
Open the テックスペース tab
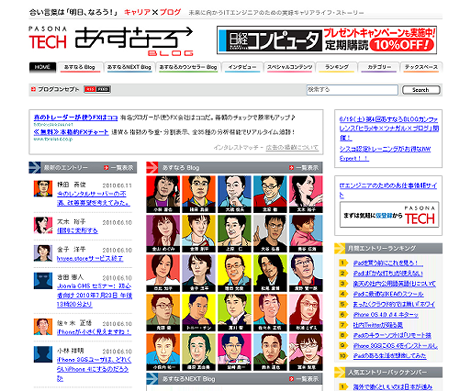click(x=421, y=67)
